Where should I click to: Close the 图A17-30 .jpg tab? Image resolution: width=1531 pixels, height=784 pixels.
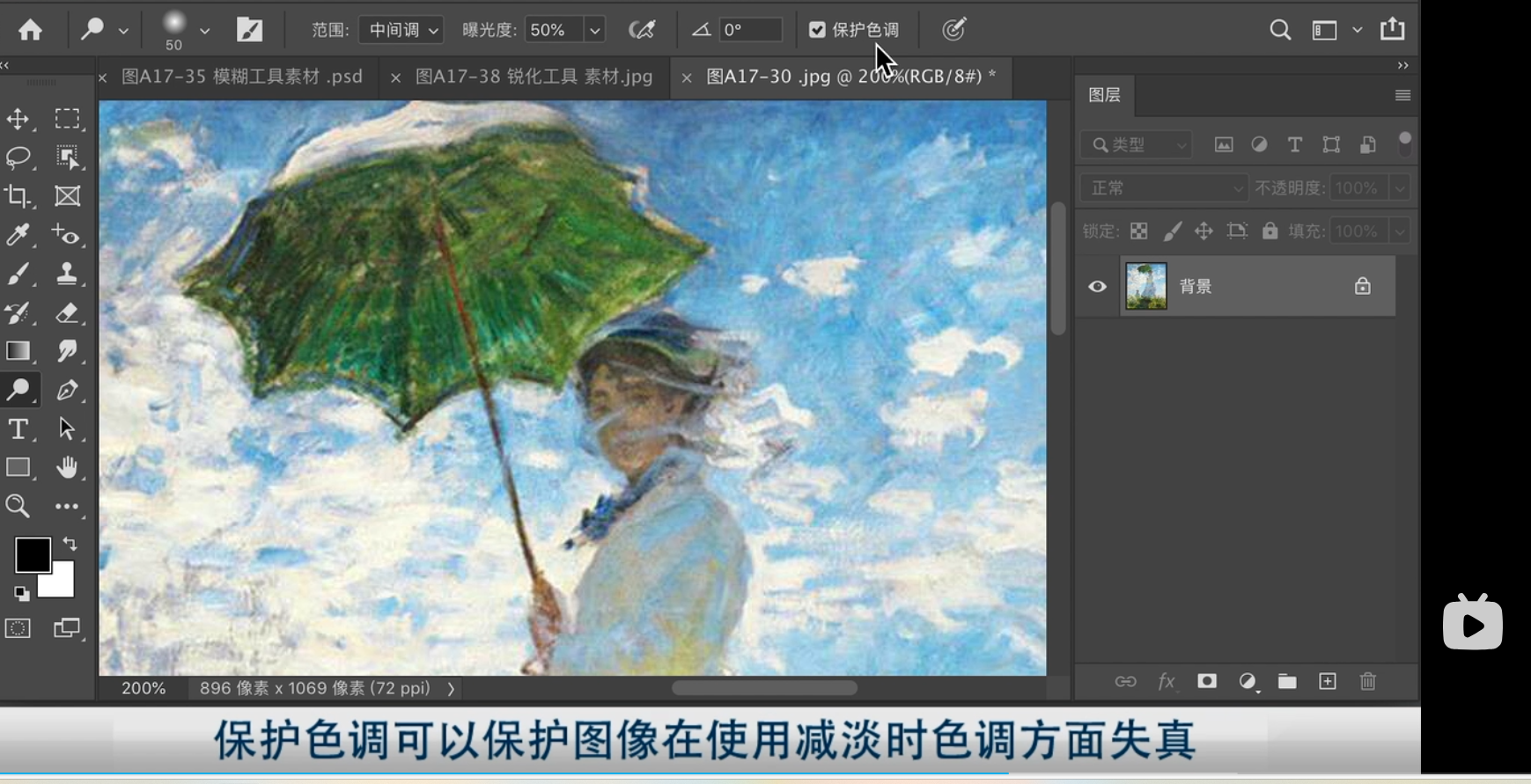687,78
